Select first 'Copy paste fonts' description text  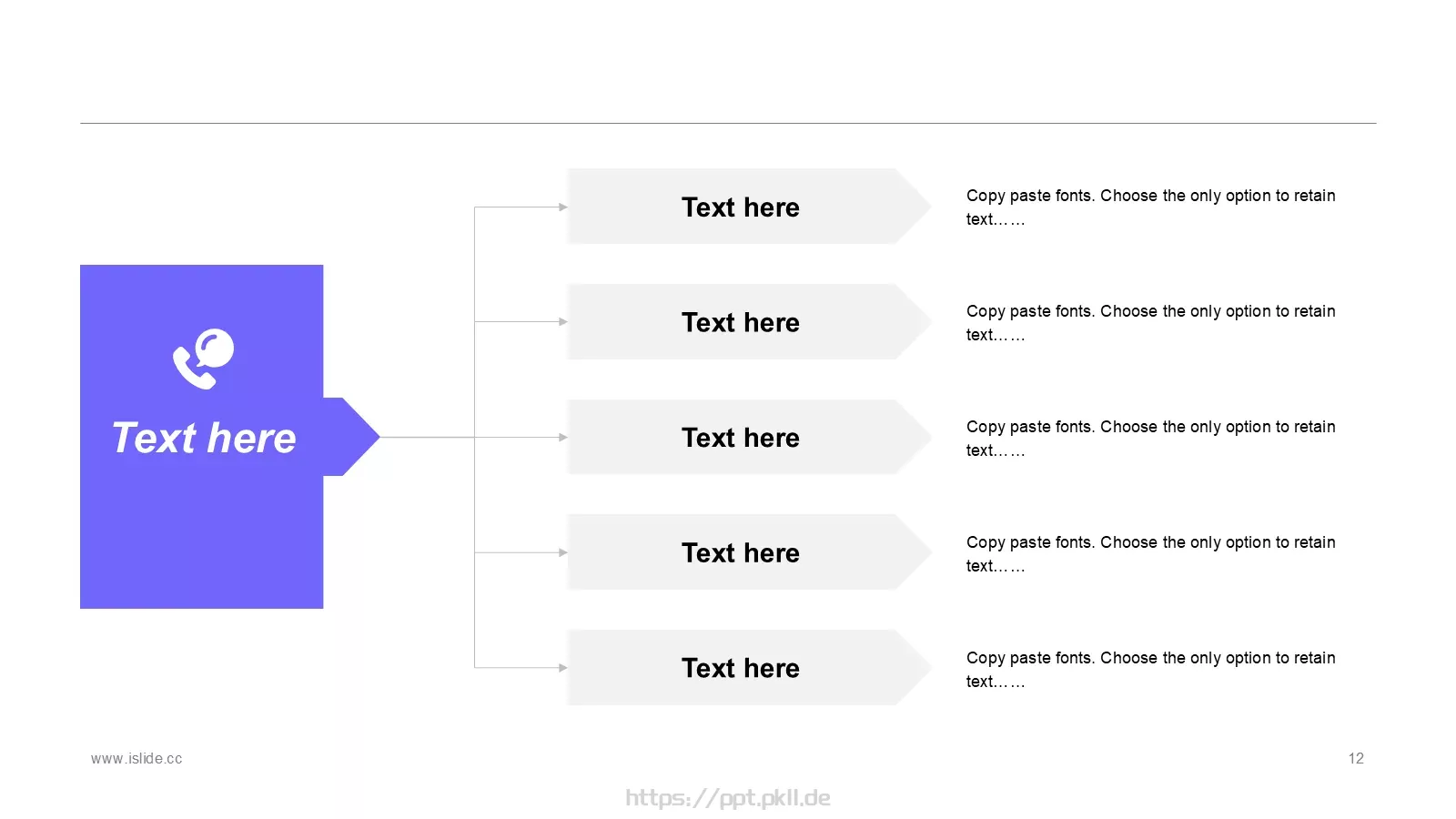tap(1150, 207)
